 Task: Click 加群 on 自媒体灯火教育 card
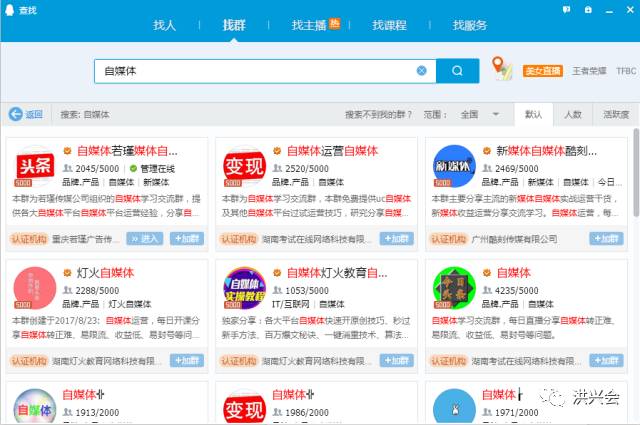click(x=396, y=360)
